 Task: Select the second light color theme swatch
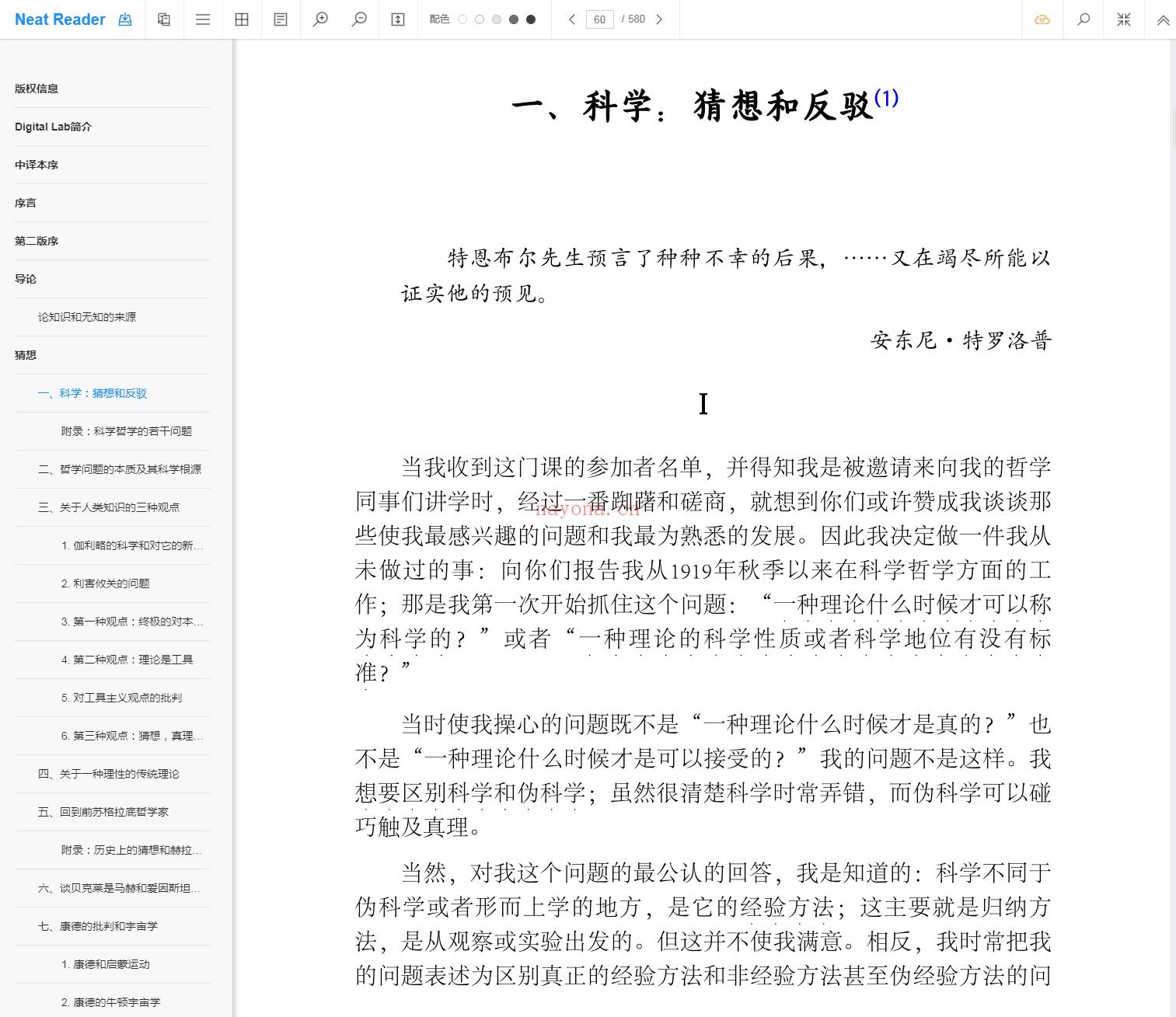[x=480, y=19]
